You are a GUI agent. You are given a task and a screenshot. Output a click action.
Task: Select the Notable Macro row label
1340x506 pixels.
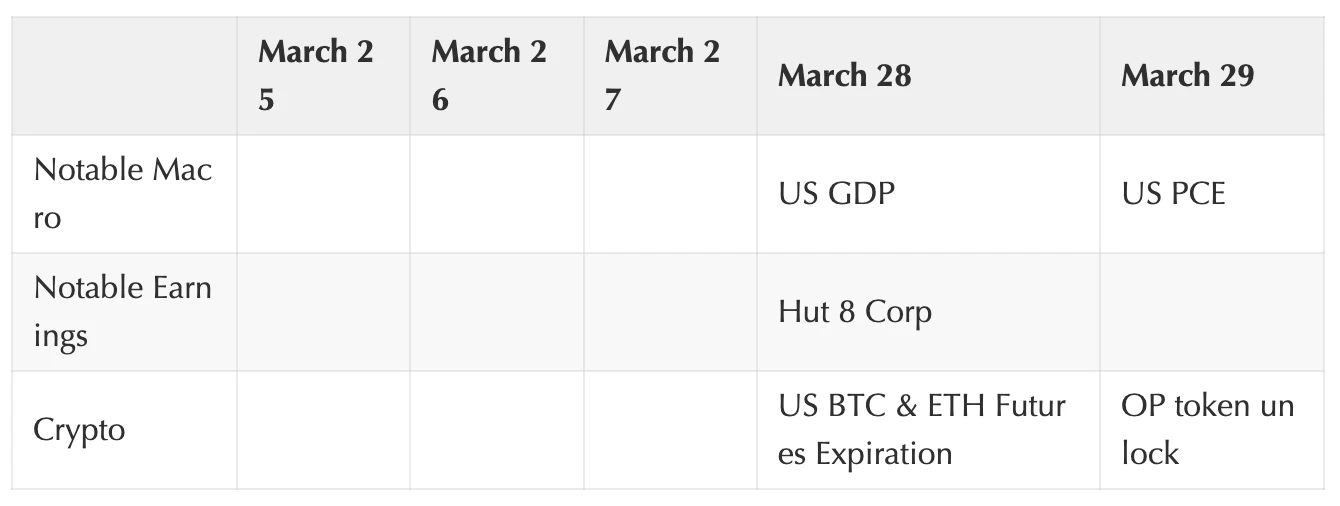point(123,194)
